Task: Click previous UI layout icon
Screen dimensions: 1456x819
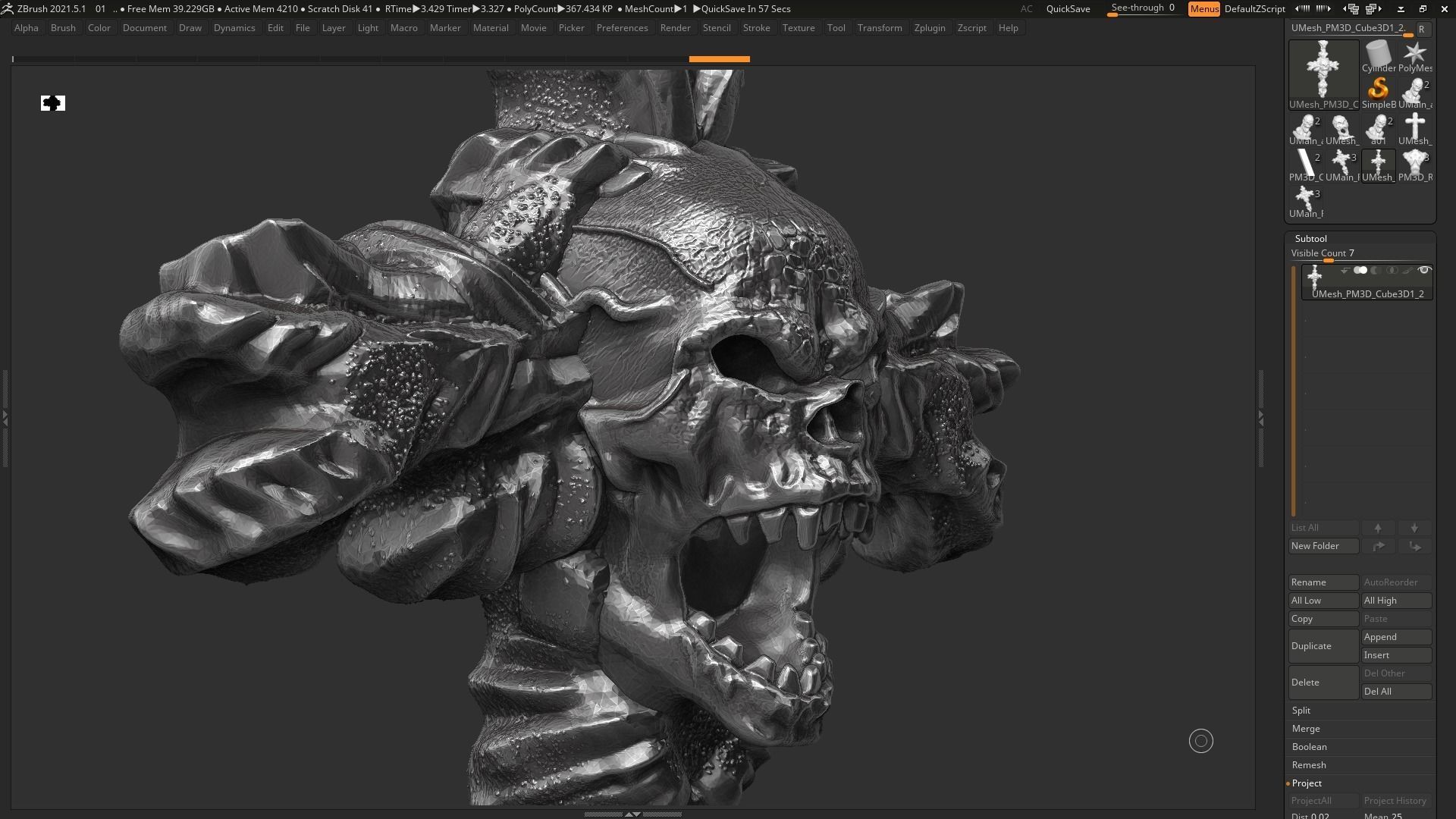Action: 1351,9
